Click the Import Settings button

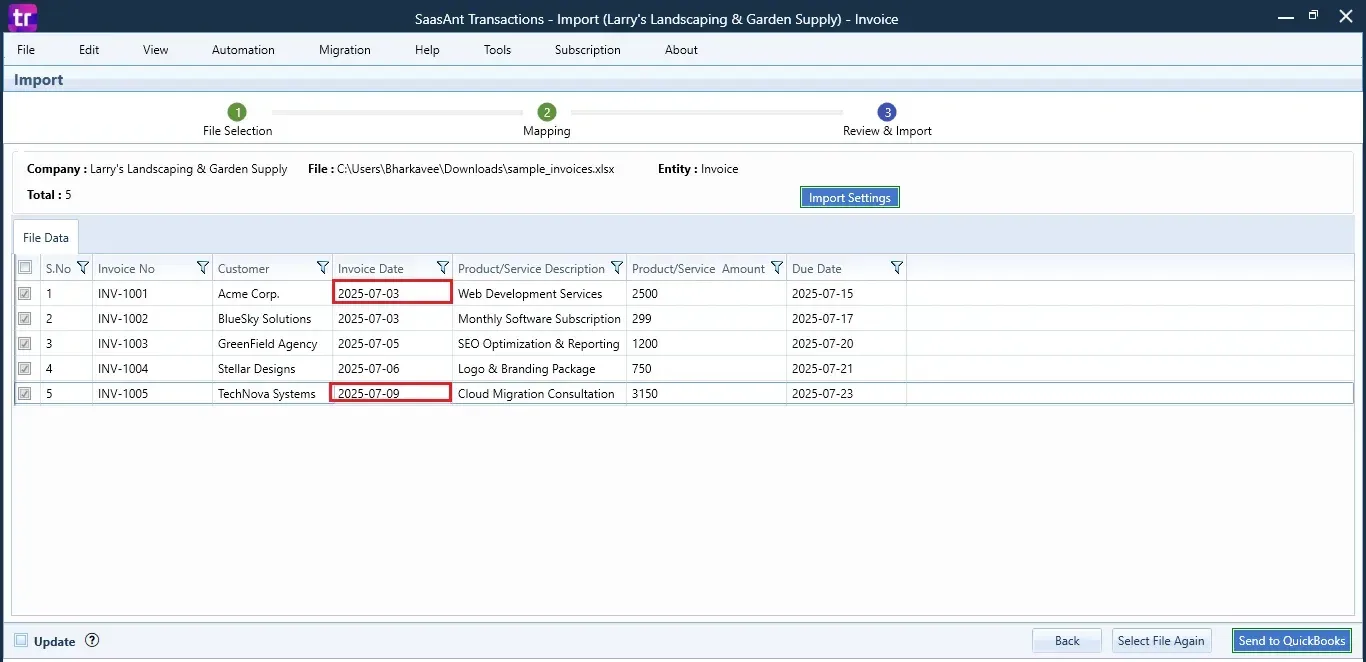[850, 198]
